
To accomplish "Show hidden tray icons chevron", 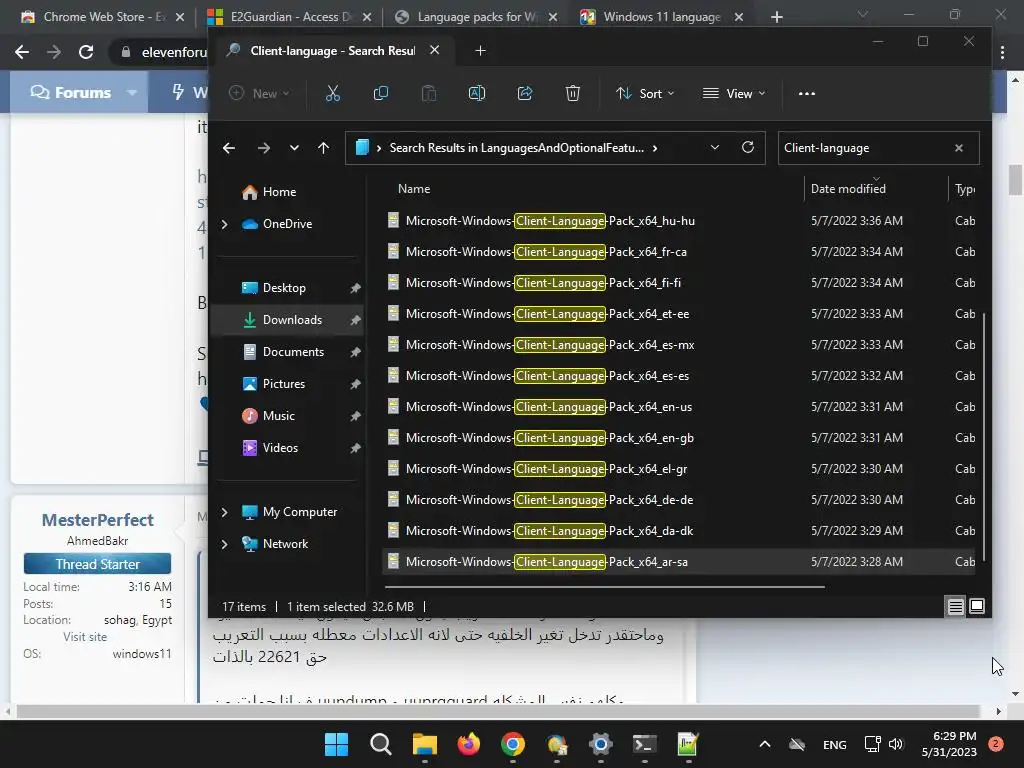I will click(x=765, y=744).
